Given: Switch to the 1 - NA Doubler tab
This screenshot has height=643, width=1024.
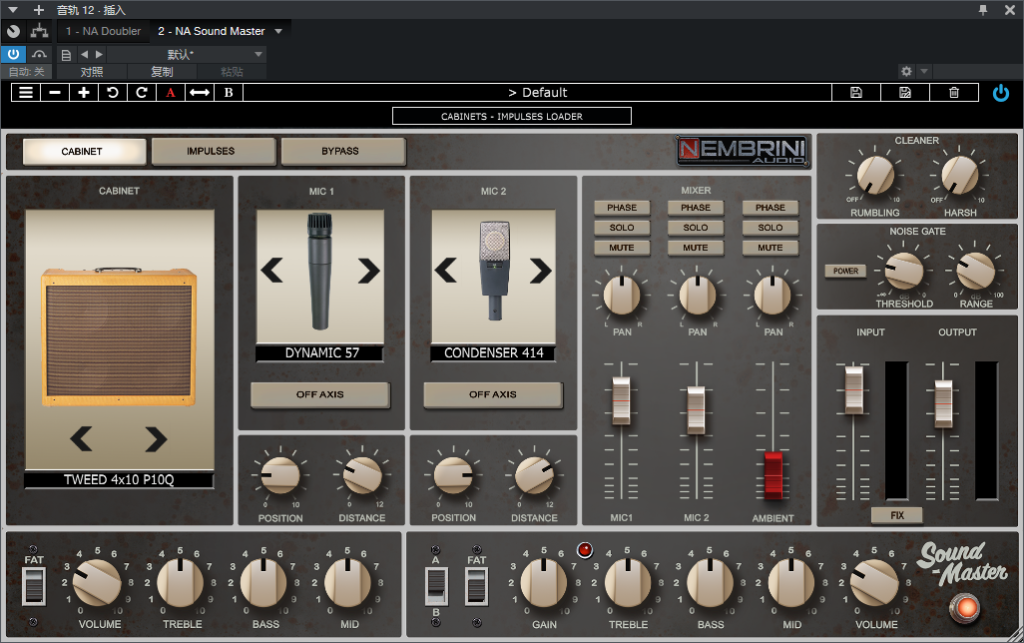Looking at the screenshot, I should tap(103, 31).
